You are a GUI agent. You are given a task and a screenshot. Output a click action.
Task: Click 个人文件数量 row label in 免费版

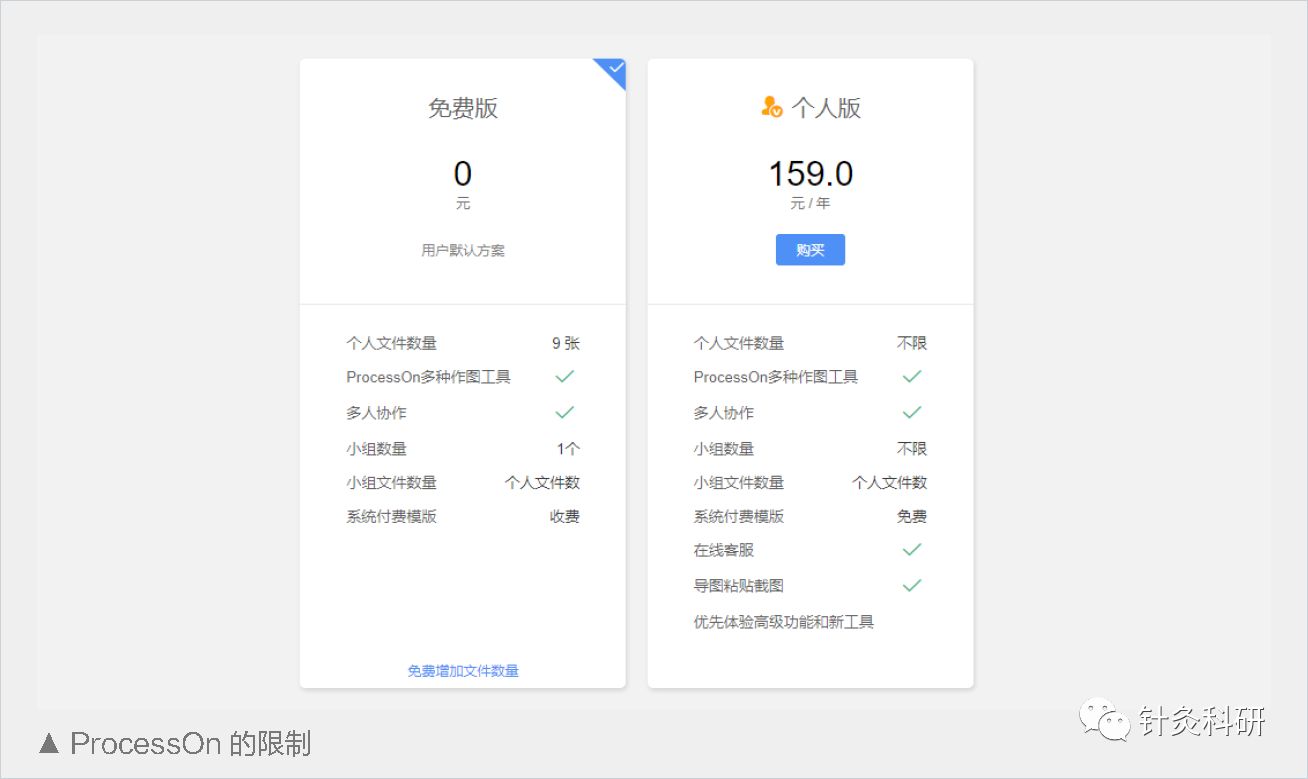[x=391, y=343]
